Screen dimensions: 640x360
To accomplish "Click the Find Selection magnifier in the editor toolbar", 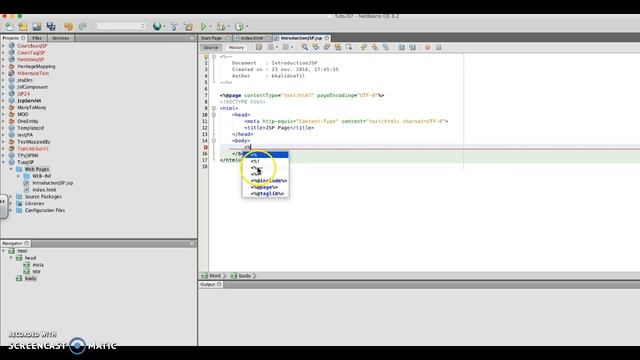I will [x=304, y=47].
